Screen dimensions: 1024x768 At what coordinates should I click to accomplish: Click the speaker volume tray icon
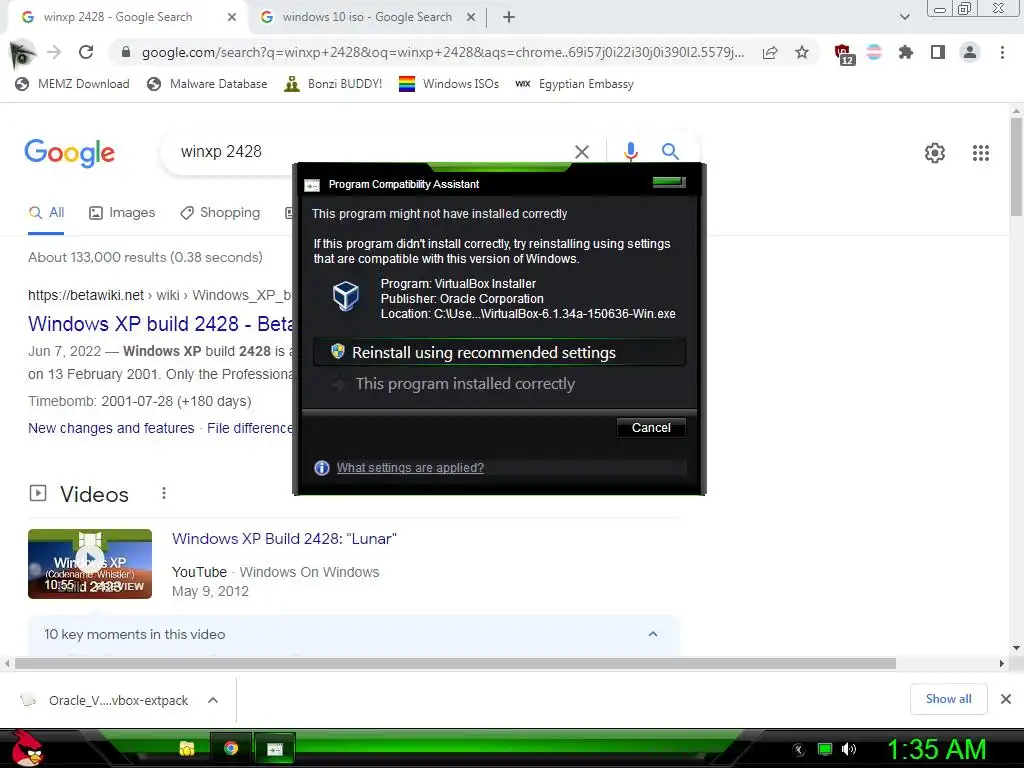(x=849, y=749)
